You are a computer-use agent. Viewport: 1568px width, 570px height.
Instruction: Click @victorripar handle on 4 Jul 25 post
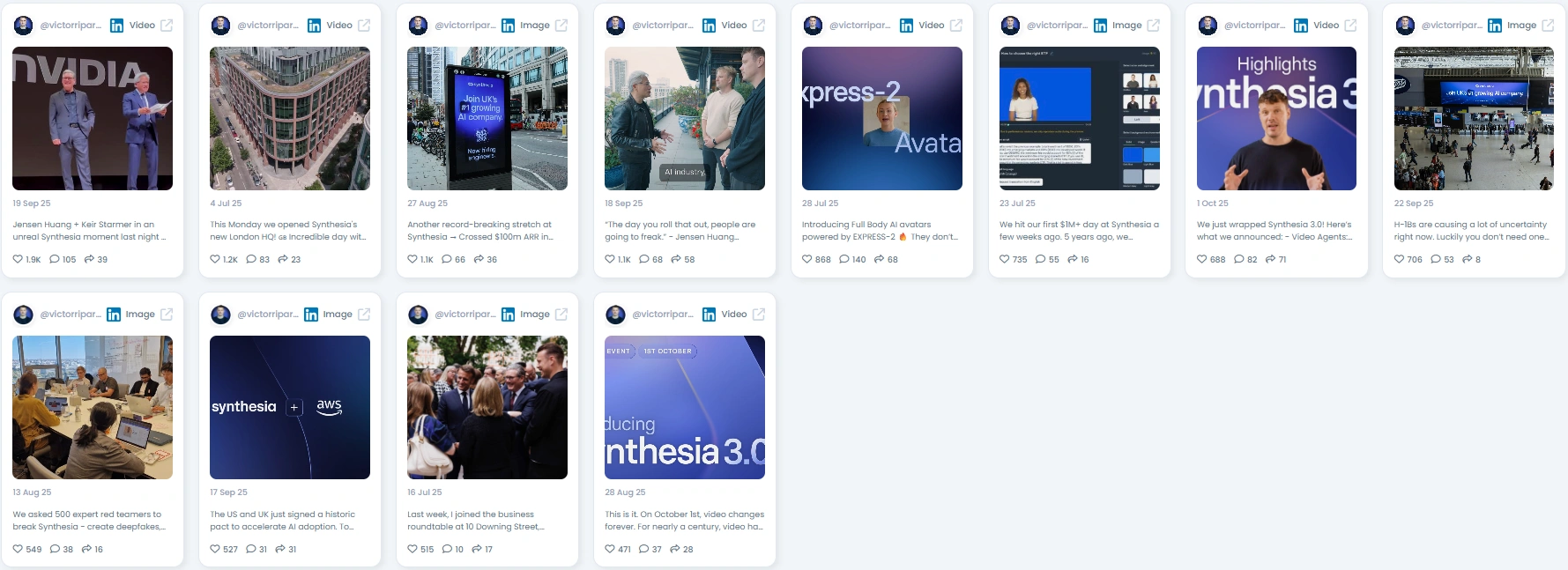[268, 26]
